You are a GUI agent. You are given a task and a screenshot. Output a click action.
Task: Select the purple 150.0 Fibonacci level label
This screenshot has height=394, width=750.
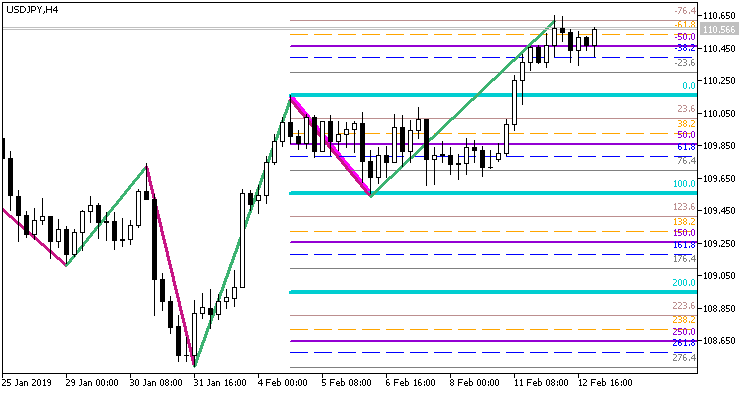tap(684, 232)
